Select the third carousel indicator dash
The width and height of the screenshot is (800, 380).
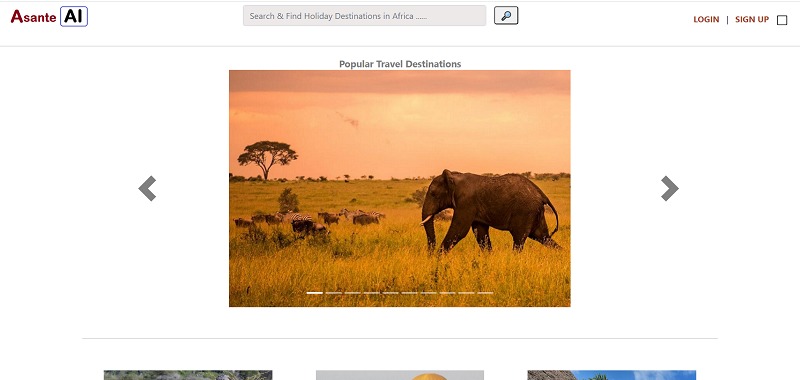point(353,293)
